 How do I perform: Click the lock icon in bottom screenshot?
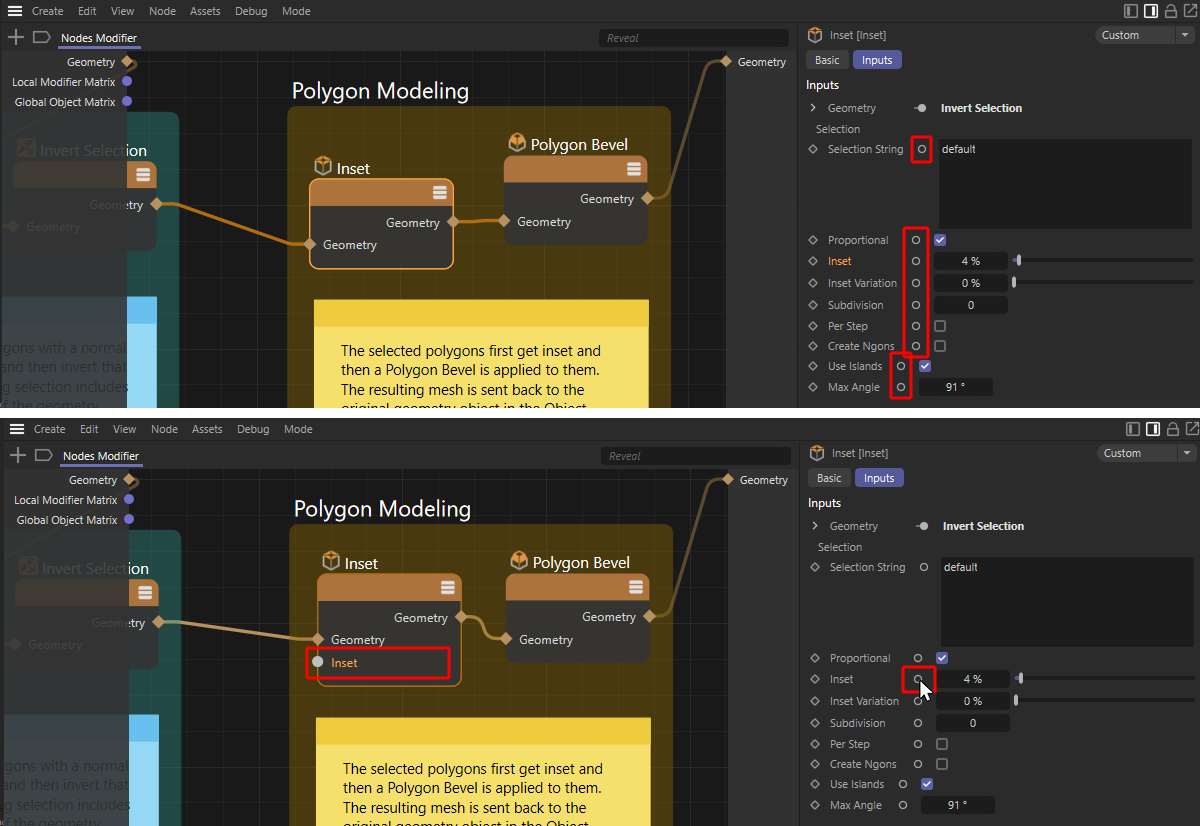click(x=1173, y=429)
